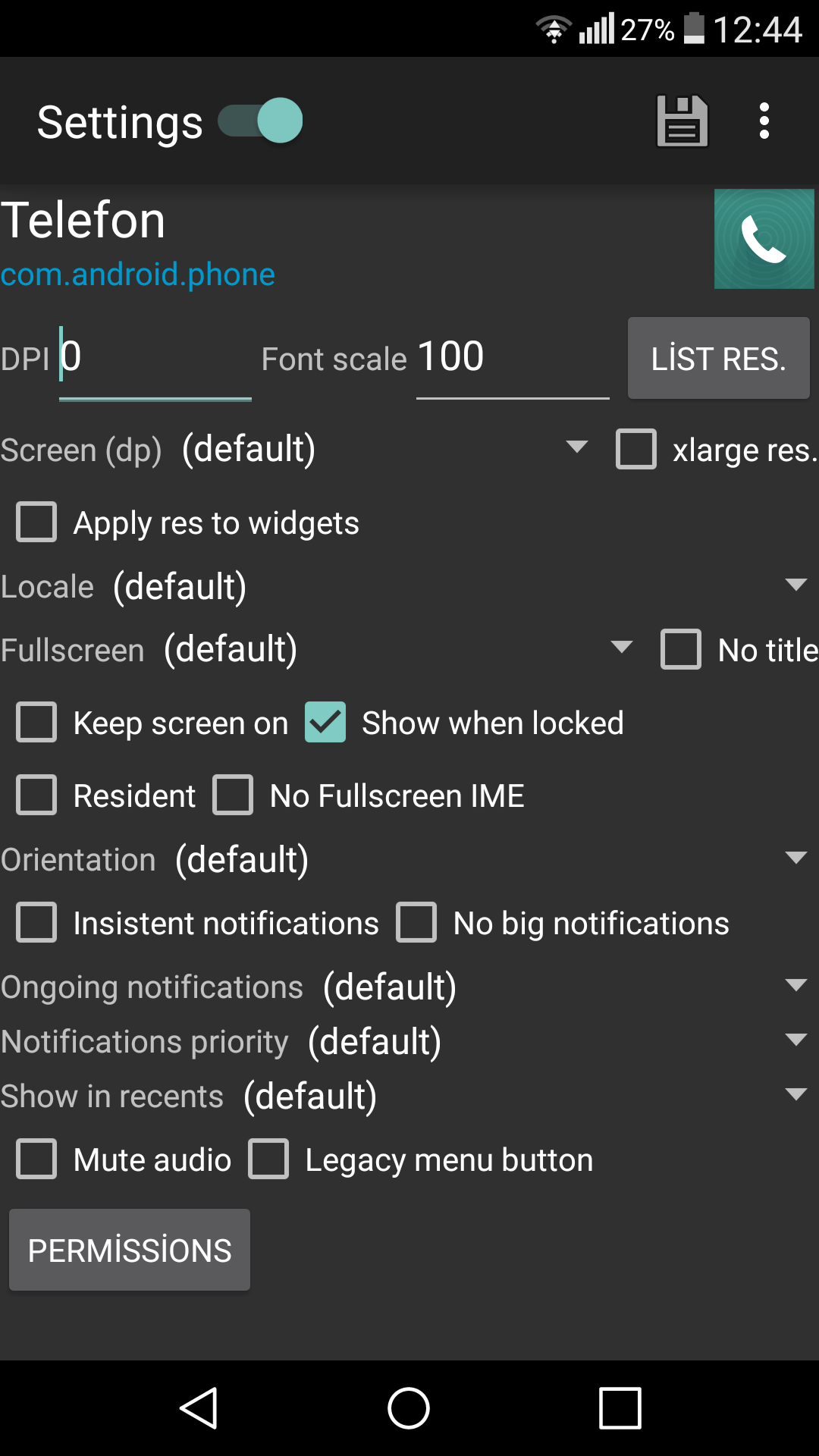This screenshot has height=1456, width=819.
Task: Save settings with the floppy disk icon
Action: pyautogui.click(x=682, y=121)
